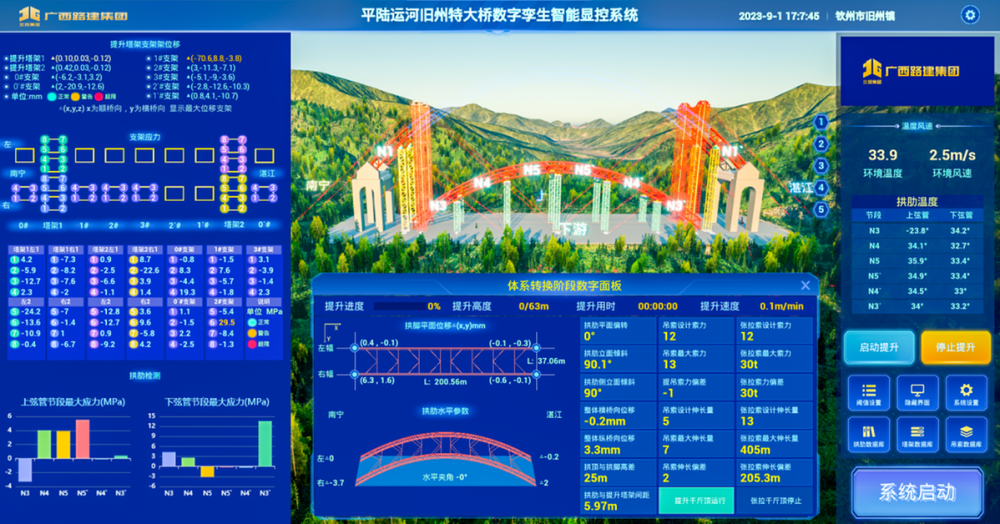The height and width of the screenshot is (524, 1000).
Task: Click 塔架2右1 table header
Action: 145,250
